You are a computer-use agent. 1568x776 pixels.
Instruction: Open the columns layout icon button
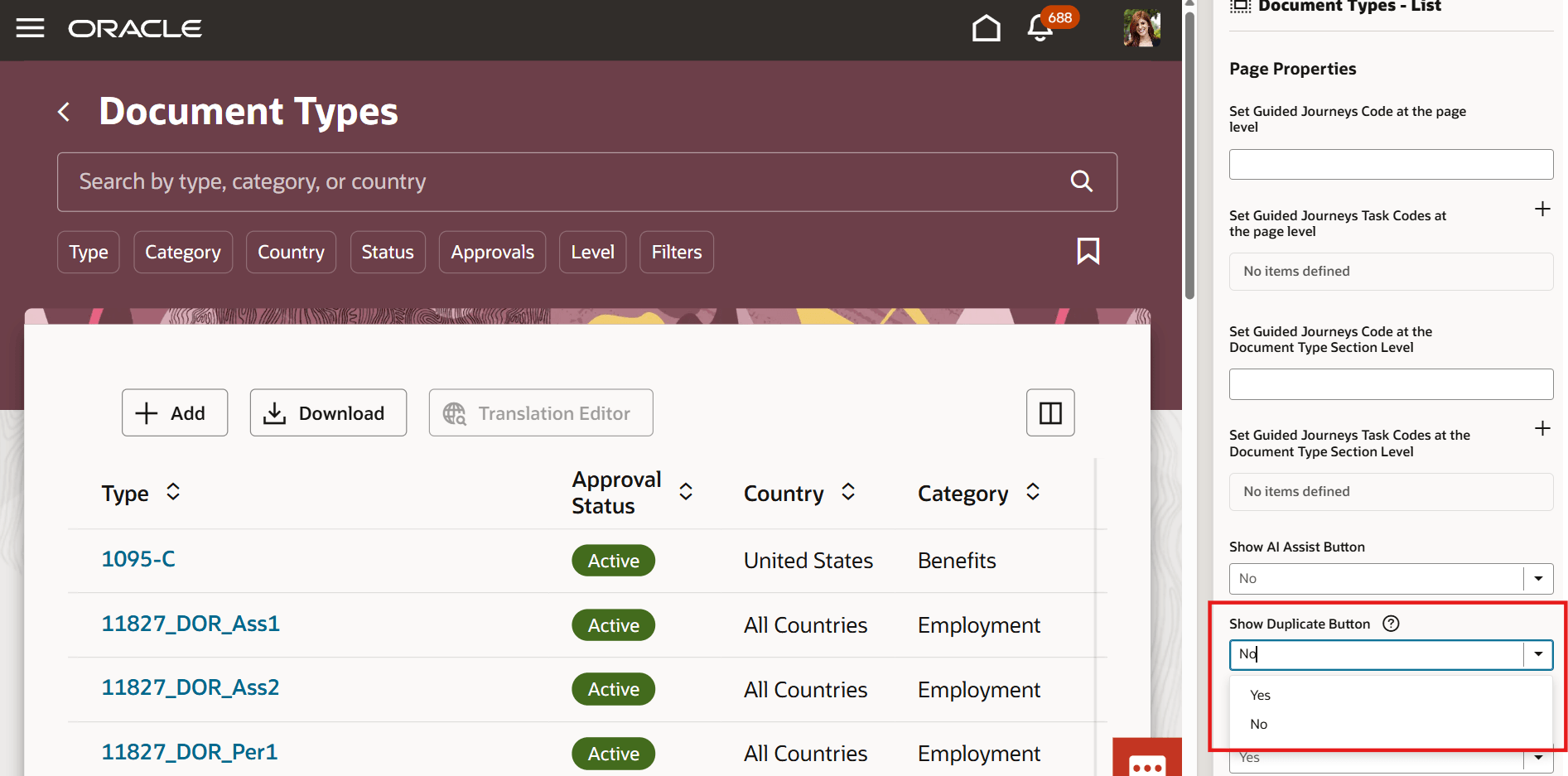pos(1050,412)
